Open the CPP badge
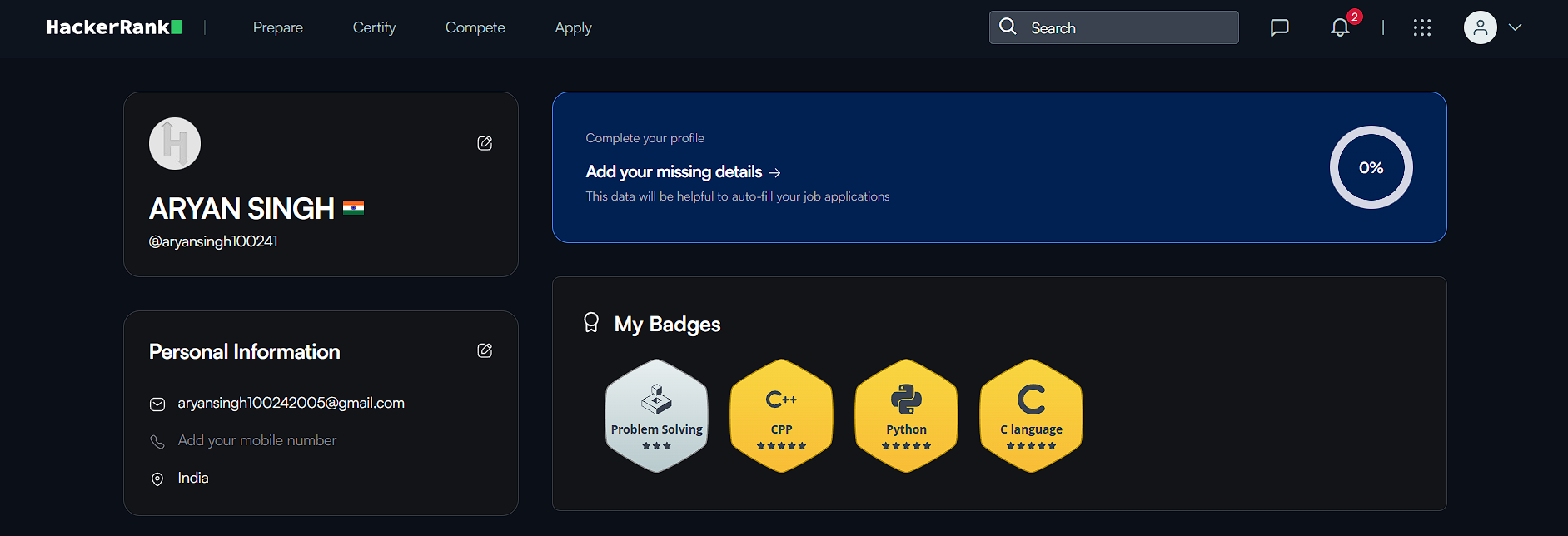 [x=781, y=415]
